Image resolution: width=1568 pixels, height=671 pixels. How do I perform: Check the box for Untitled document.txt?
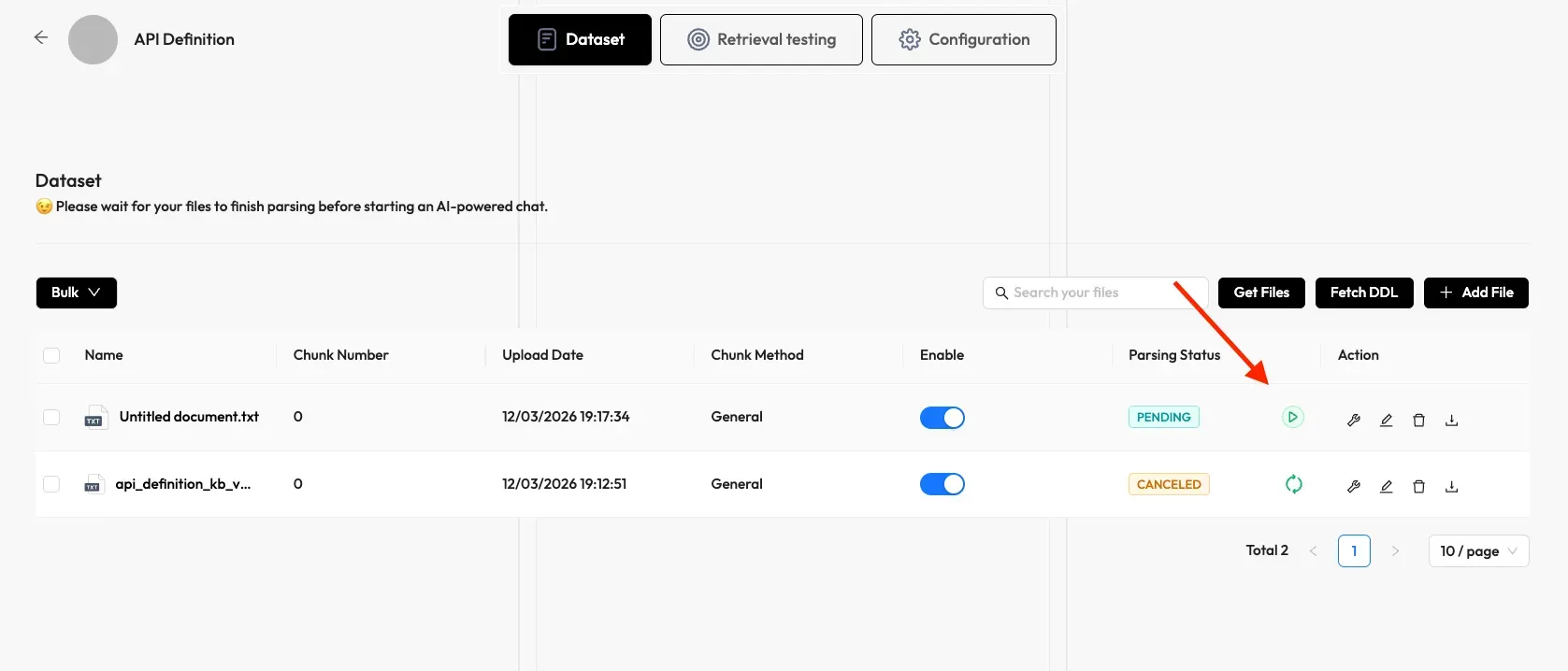[x=51, y=417]
